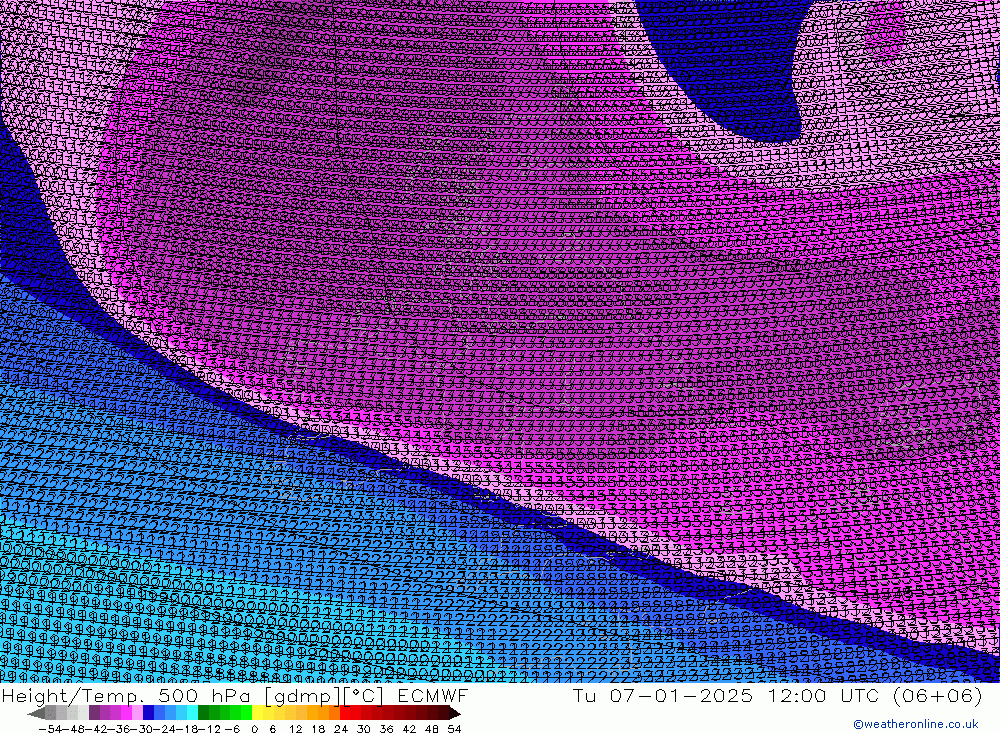
Task: Open the weatheronline.co.uk copyright link
Action: (x=915, y=723)
